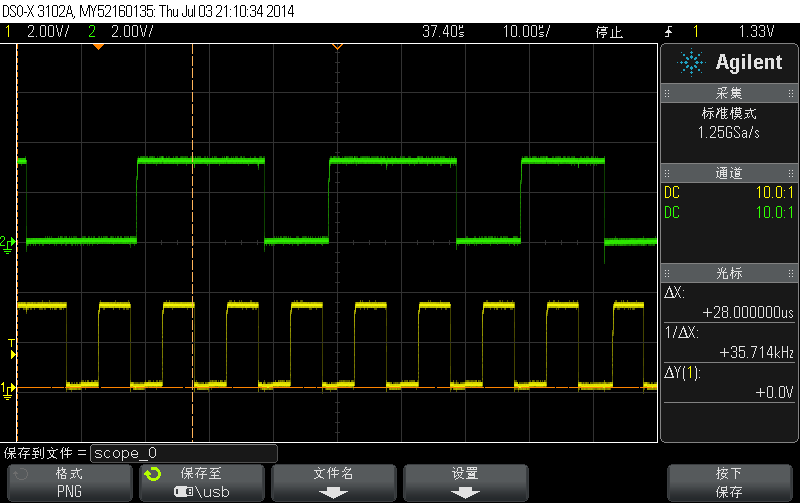
Task: Click the Press to Save softkey
Action: point(730,483)
